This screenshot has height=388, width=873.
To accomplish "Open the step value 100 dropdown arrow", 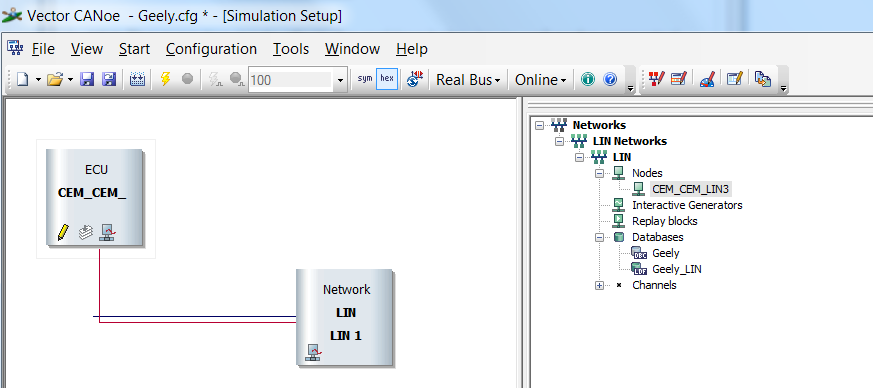I will point(341,80).
